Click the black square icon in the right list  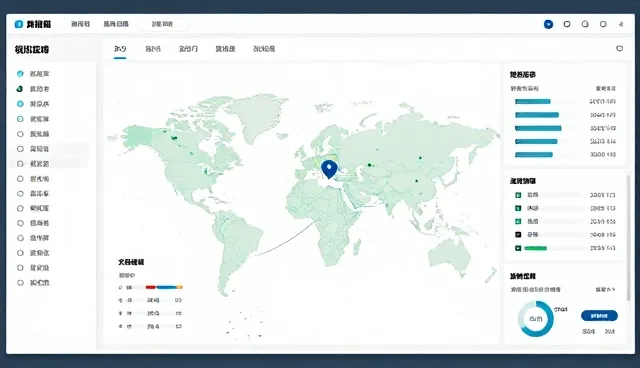[x=518, y=235]
